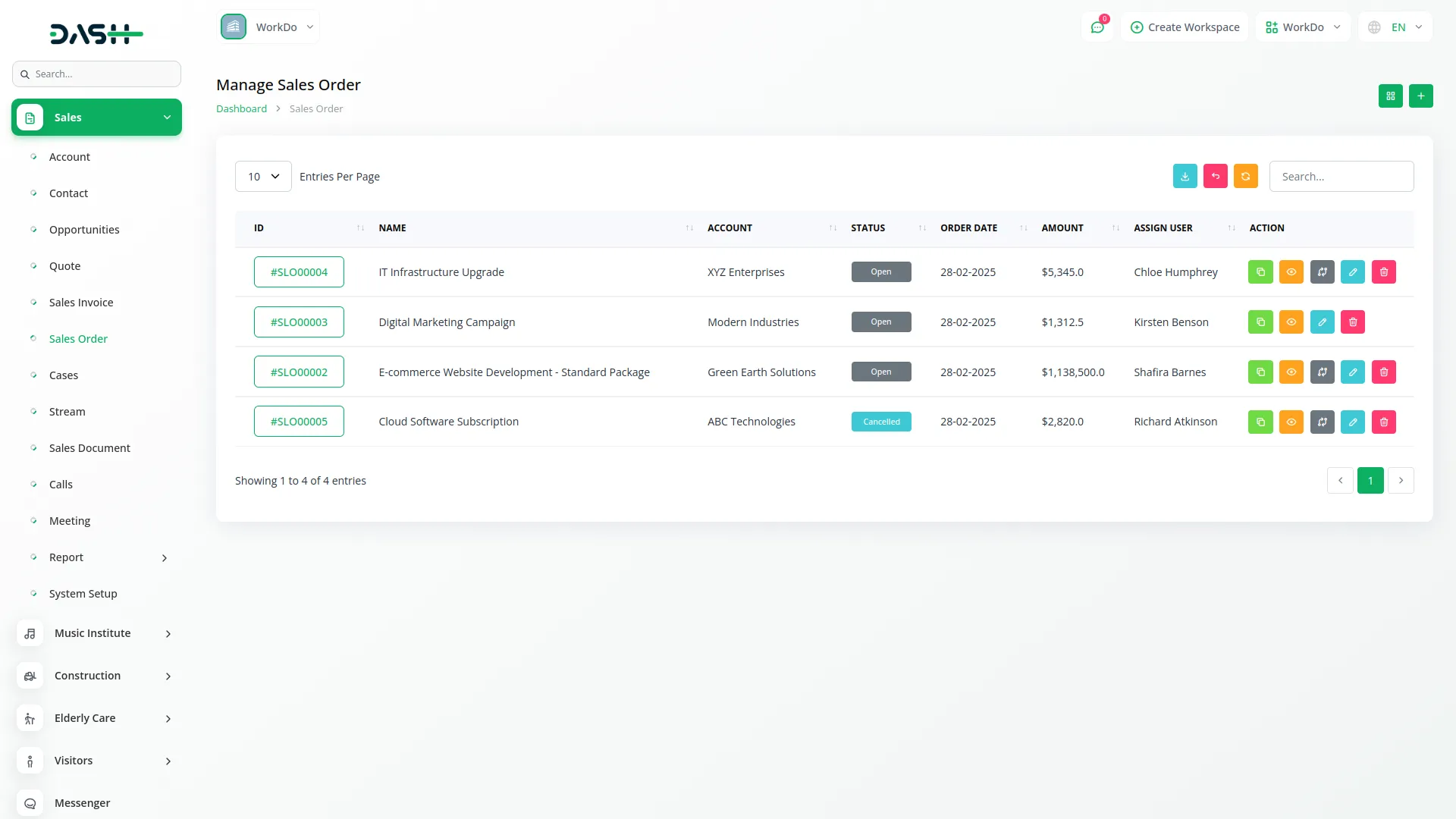This screenshot has width=1456, height=819.
Task: View the IT Infrastructure Upgrade order details
Action: 1291,272
